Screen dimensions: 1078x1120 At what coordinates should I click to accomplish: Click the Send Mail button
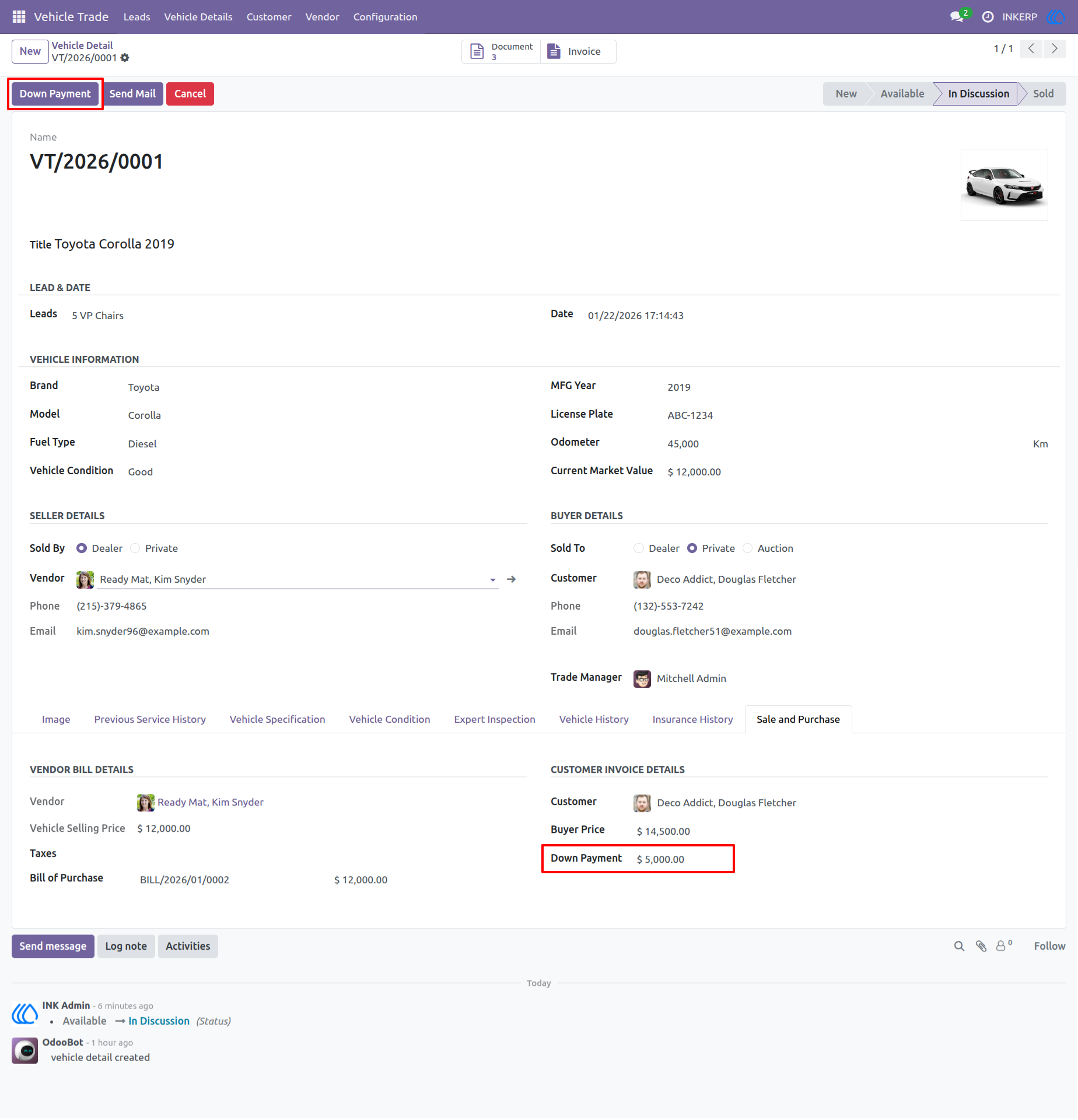point(132,94)
